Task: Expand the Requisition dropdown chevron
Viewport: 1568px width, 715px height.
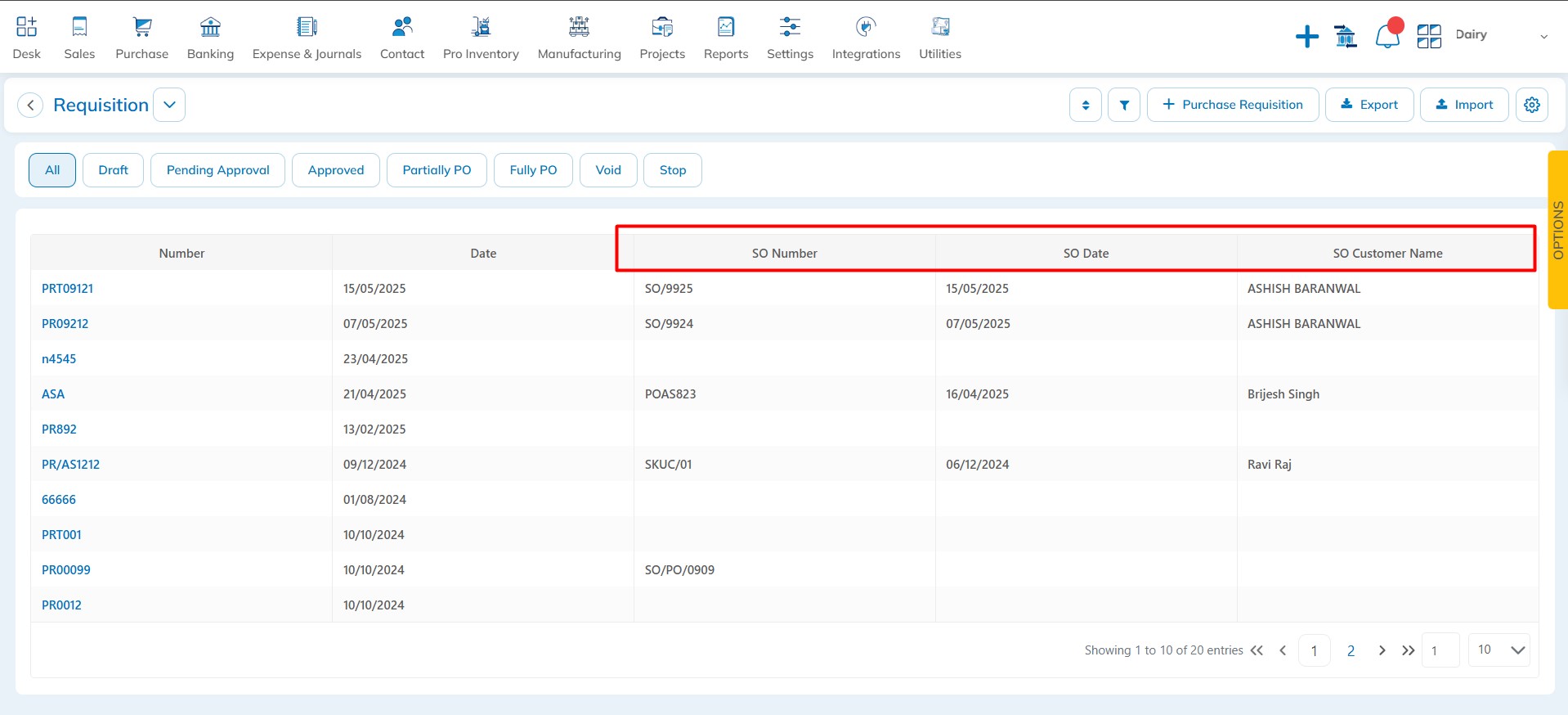Action: [x=169, y=105]
